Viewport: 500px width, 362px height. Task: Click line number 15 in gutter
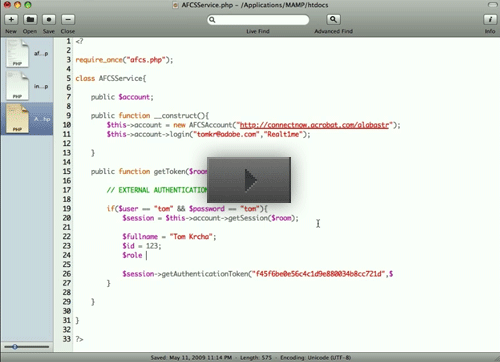67,171
